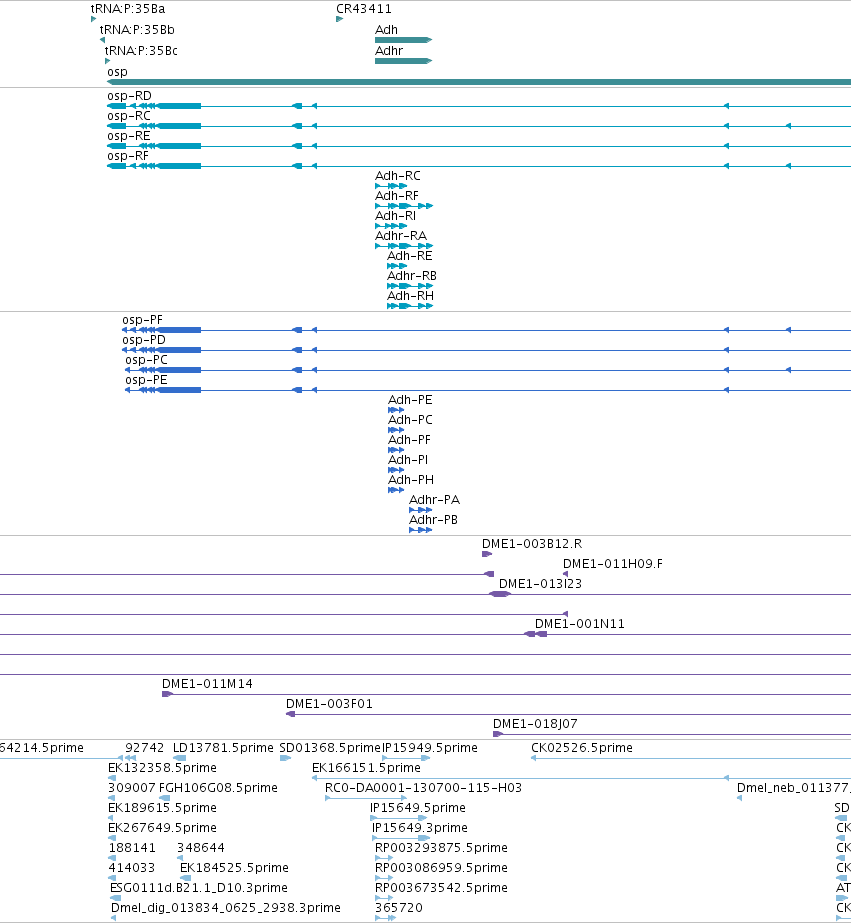Select the FGH106G08.5prime EST label
Viewport: 851px width, 923px height.
point(218,788)
